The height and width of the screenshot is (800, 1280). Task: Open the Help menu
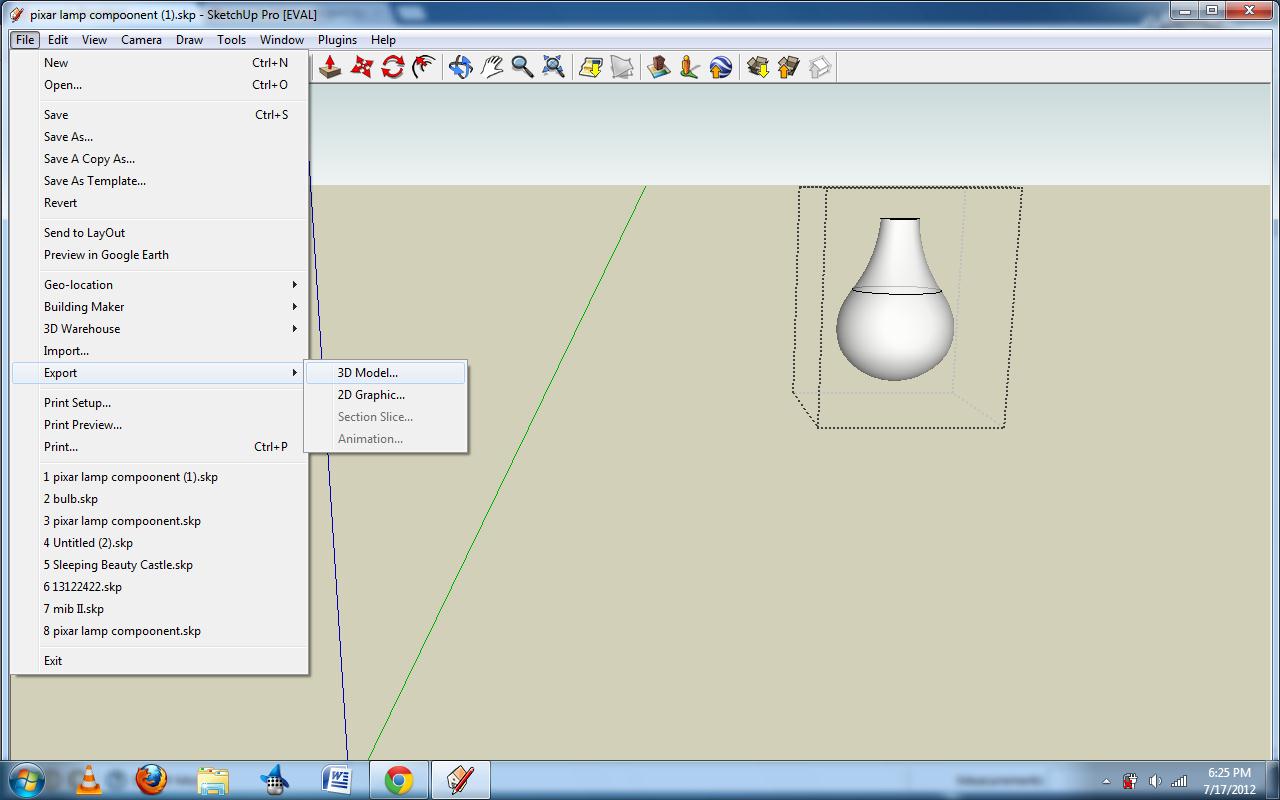tap(383, 40)
